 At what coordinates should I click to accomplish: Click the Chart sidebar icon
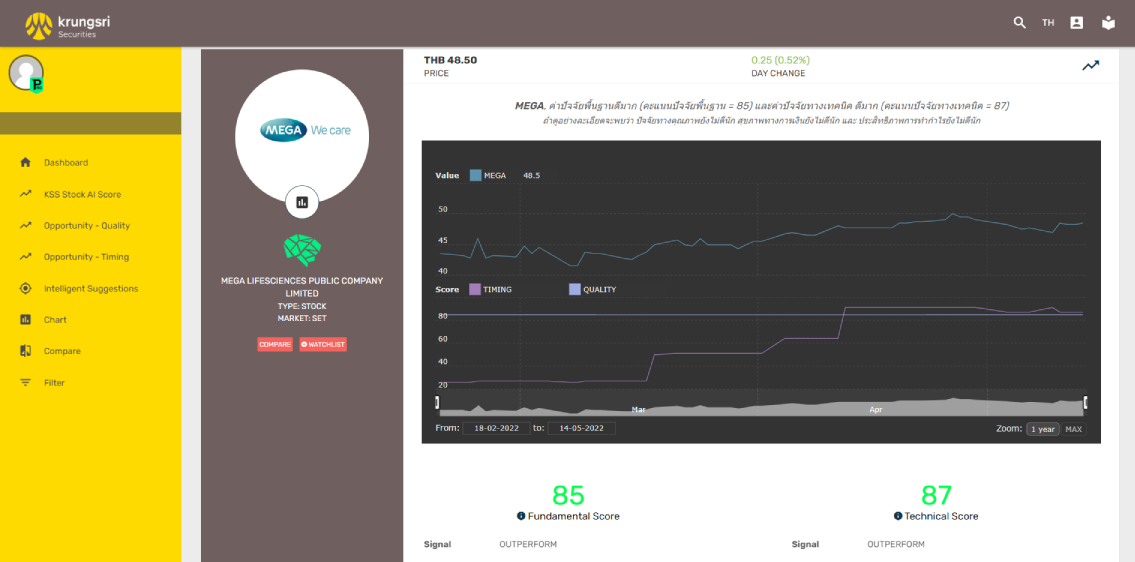click(x=25, y=319)
